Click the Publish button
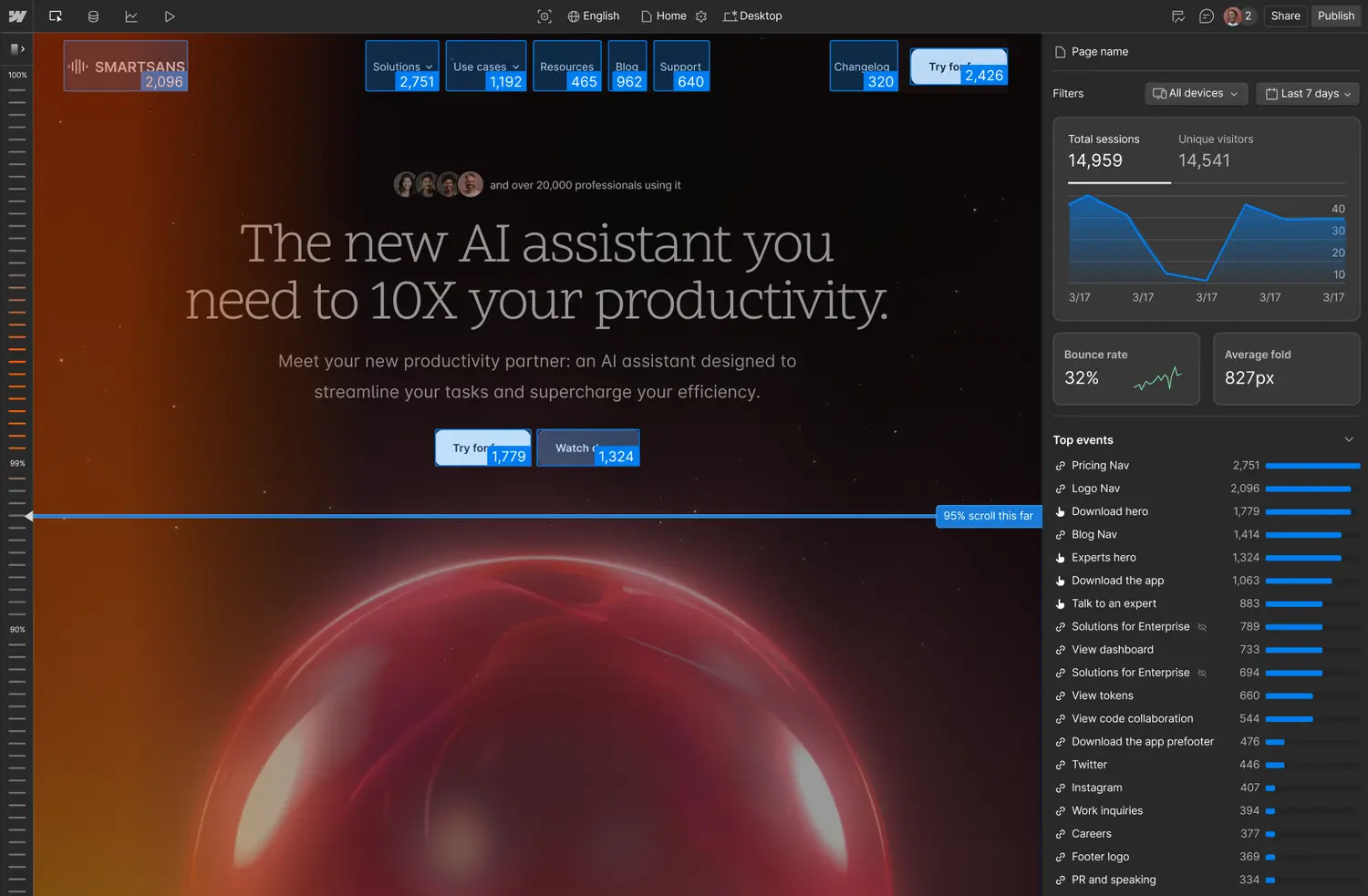The width and height of the screenshot is (1368, 896). (1335, 16)
